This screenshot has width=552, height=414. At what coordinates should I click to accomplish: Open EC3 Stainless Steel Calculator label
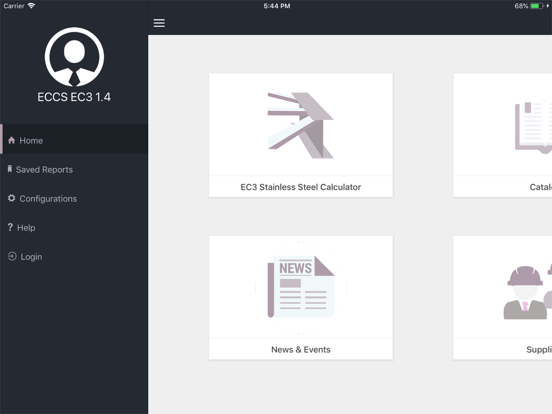[x=301, y=187]
